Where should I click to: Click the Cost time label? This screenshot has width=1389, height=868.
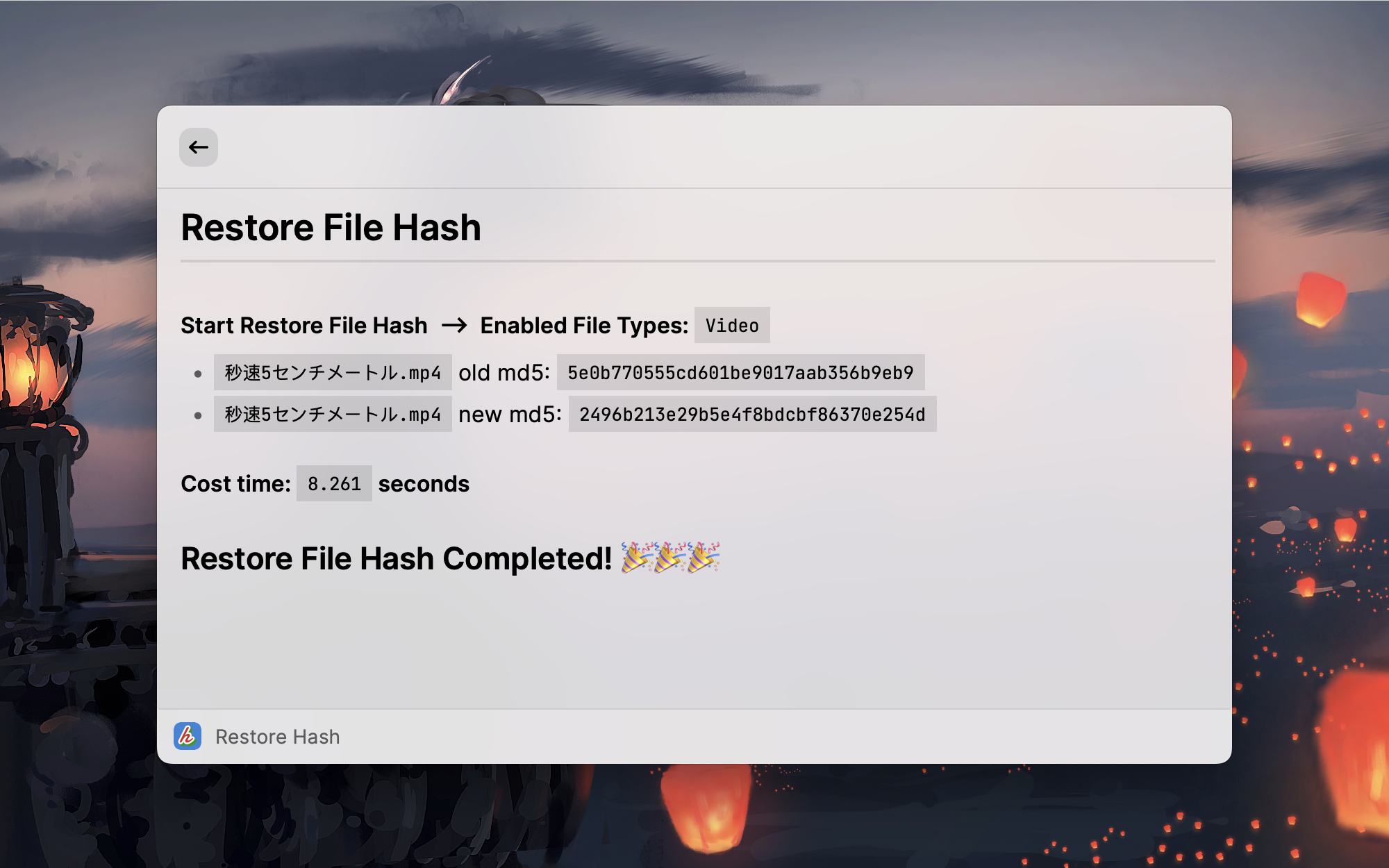[235, 484]
